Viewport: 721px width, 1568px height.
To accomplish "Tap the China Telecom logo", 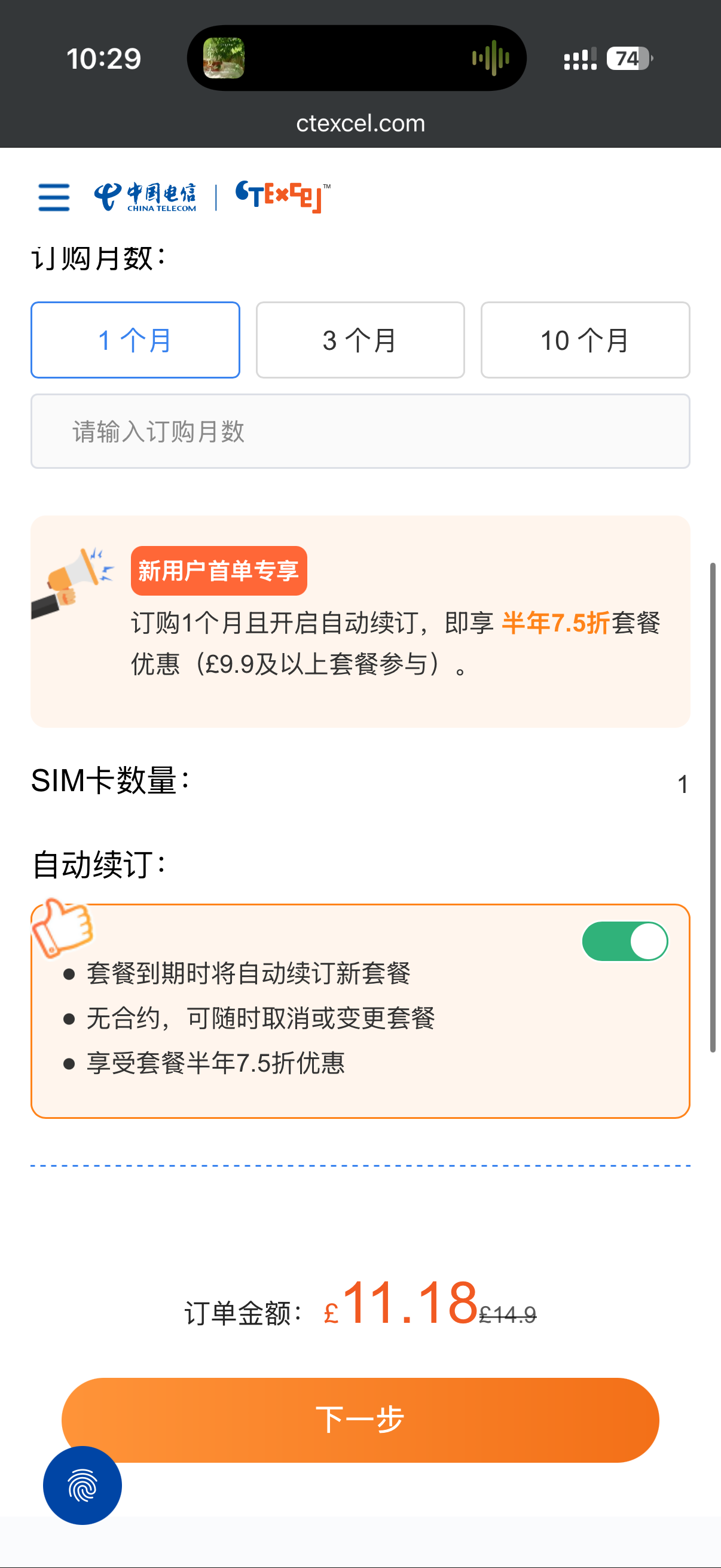I will [145, 197].
